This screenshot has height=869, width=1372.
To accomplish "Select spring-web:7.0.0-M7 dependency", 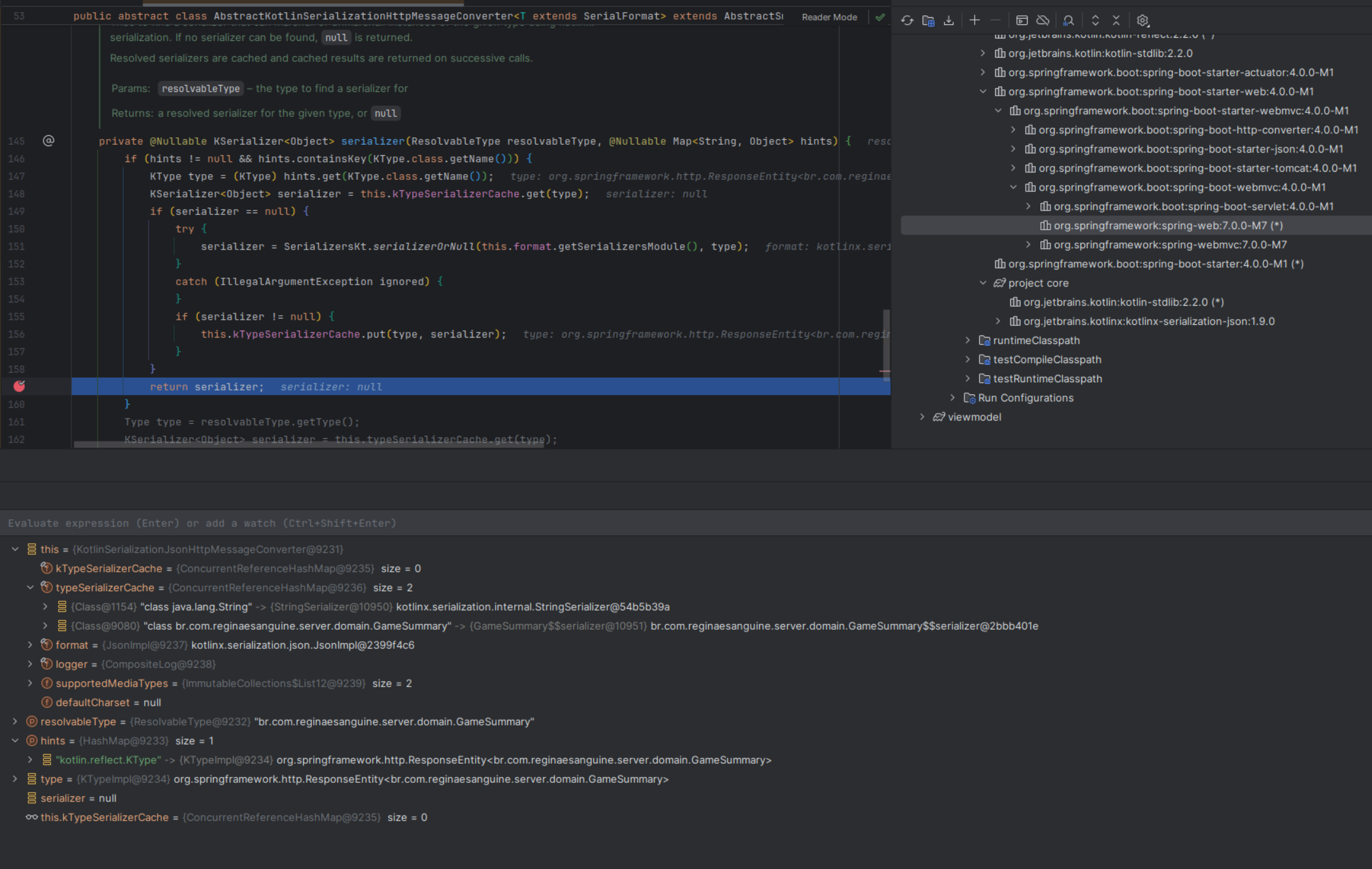I will [x=1136, y=225].
